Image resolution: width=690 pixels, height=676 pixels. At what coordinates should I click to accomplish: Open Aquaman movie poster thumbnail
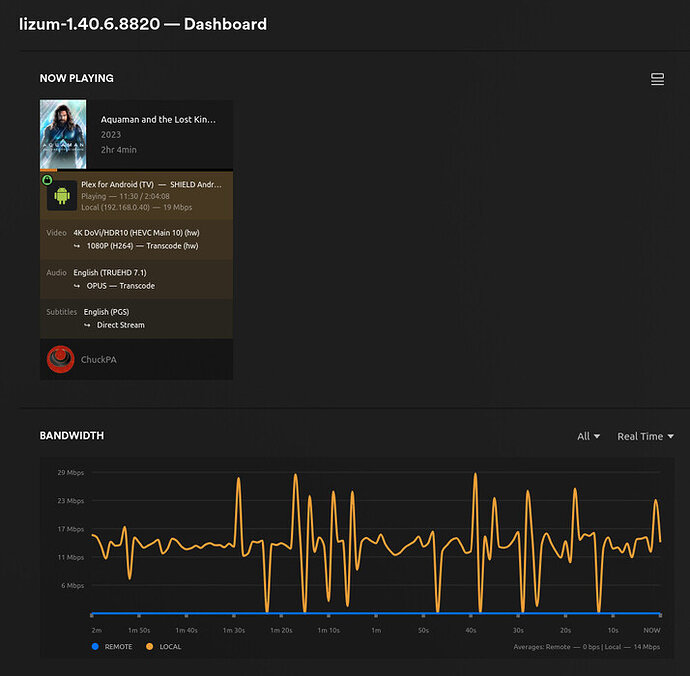click(x=63, y=134)
